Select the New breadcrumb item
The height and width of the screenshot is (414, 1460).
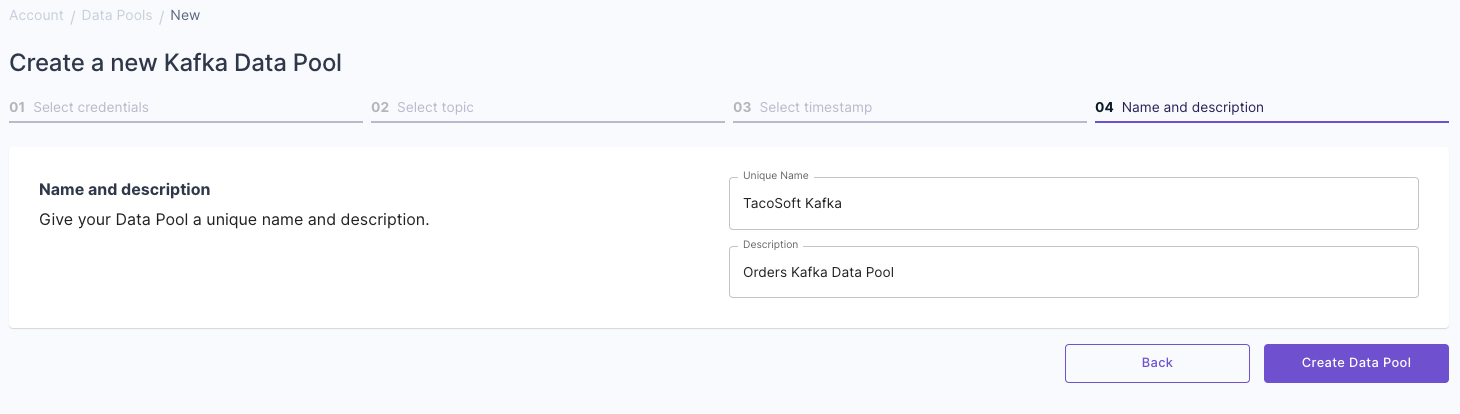pyautogui.click(x=185, y=15)
